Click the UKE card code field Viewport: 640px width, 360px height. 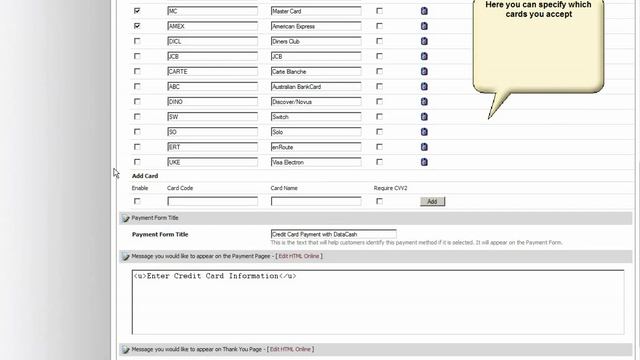[213, 162]
